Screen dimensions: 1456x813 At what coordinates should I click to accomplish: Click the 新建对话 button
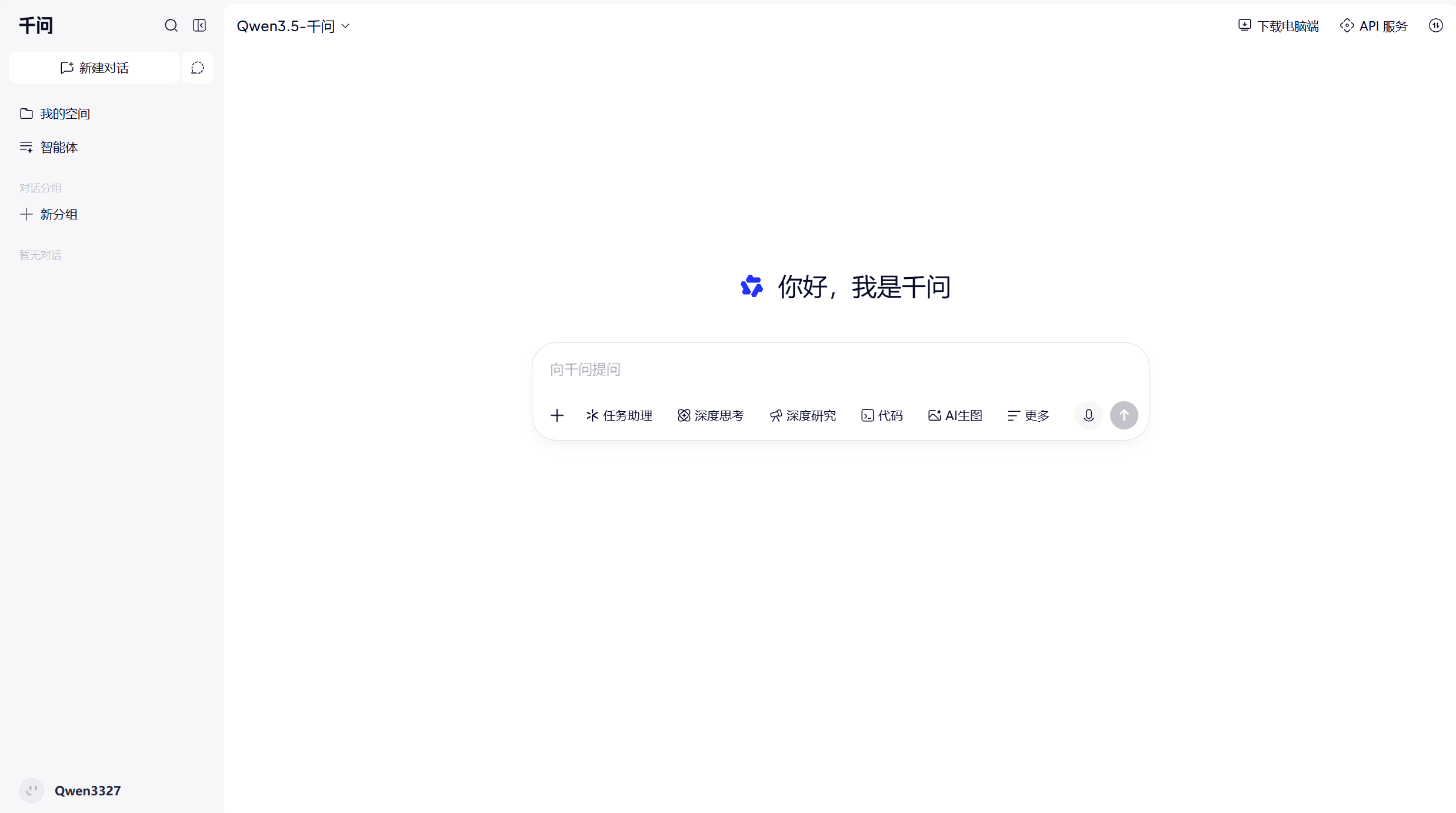tap(94, 68)
